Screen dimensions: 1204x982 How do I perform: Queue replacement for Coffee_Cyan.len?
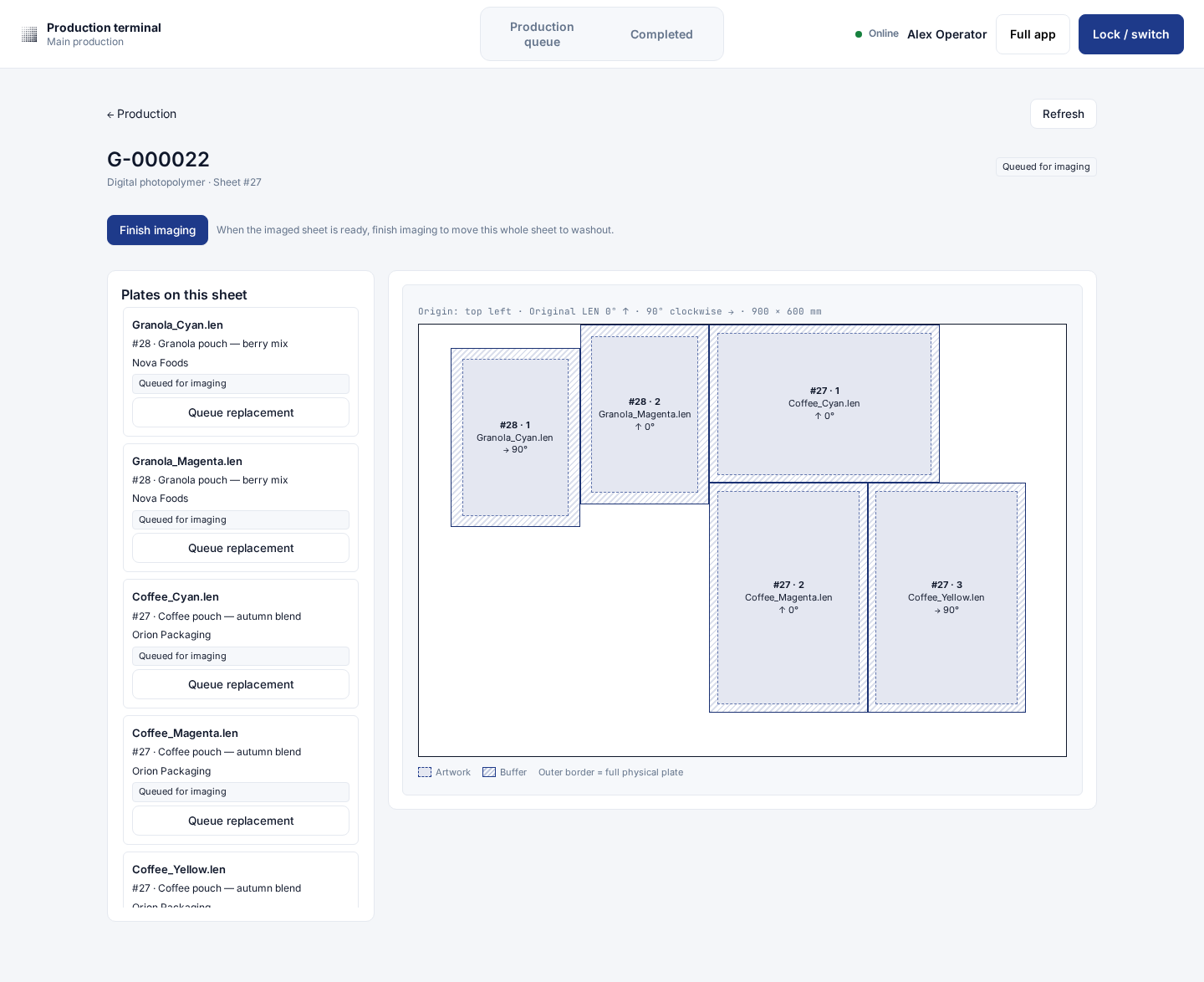tap(241, 684)
